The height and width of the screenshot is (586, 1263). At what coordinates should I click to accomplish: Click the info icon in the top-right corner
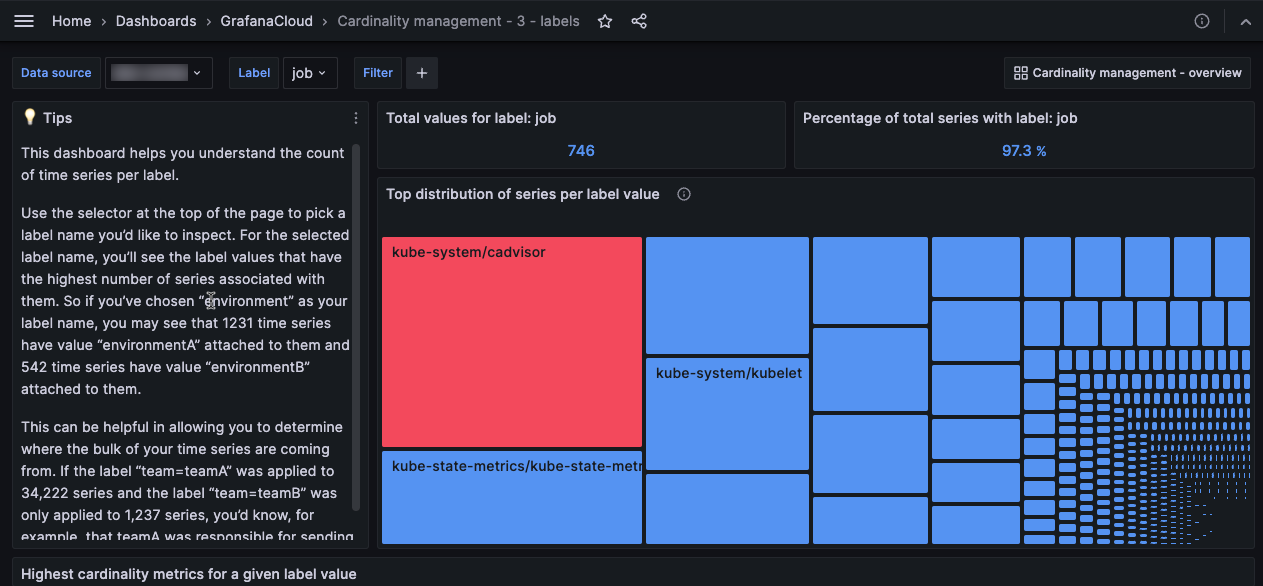(1202, 20)
